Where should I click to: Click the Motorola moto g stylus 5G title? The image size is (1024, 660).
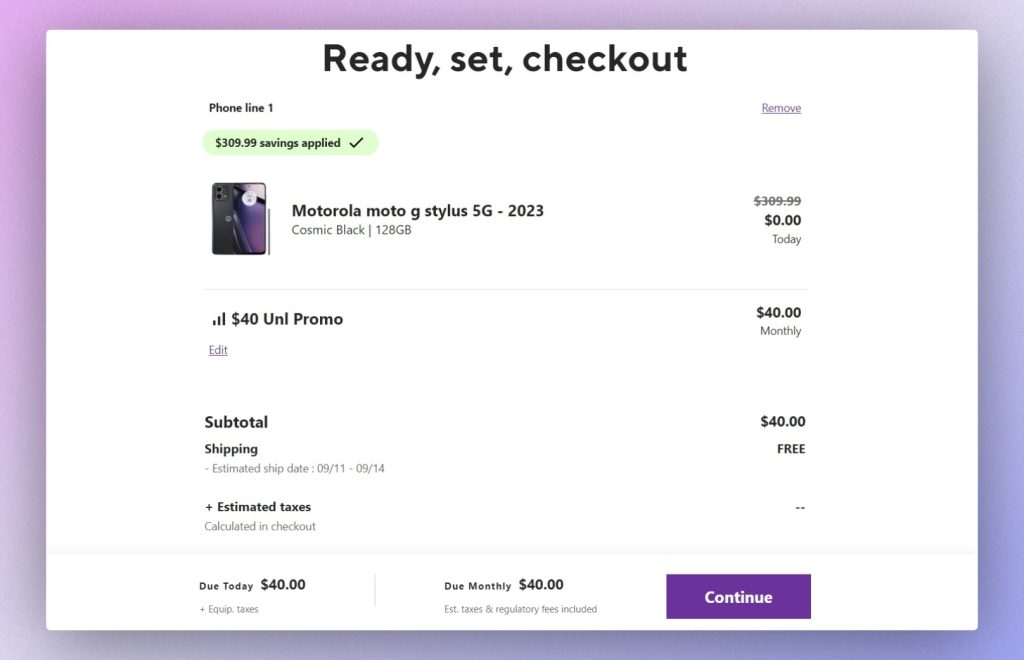(417, 210)
